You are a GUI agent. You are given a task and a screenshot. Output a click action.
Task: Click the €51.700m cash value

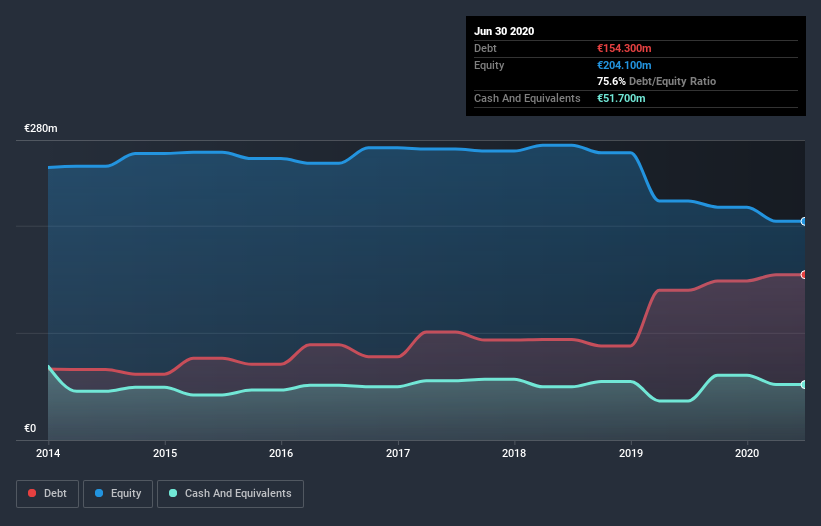621,98
